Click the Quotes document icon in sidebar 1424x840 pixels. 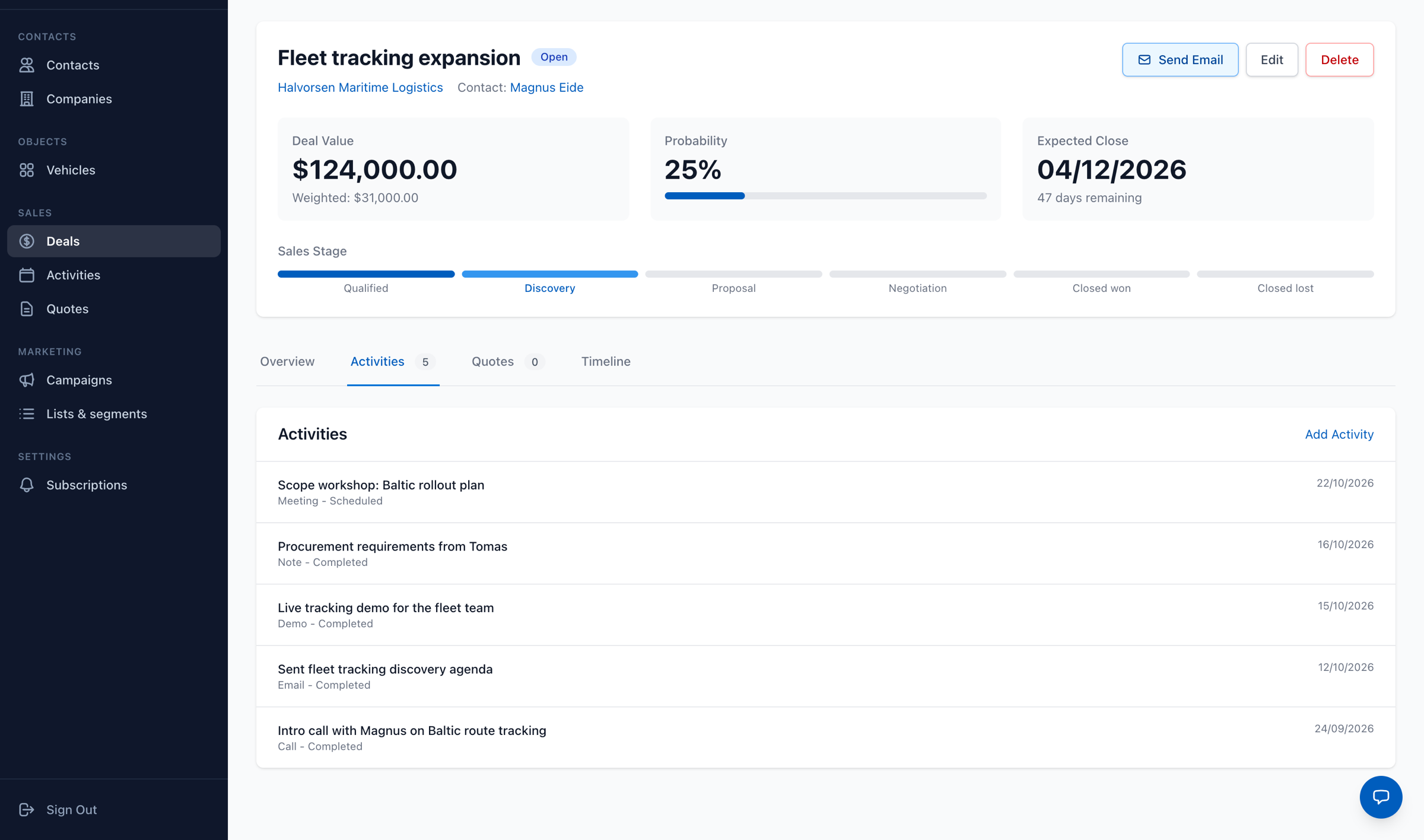click(x=27, y=309)
